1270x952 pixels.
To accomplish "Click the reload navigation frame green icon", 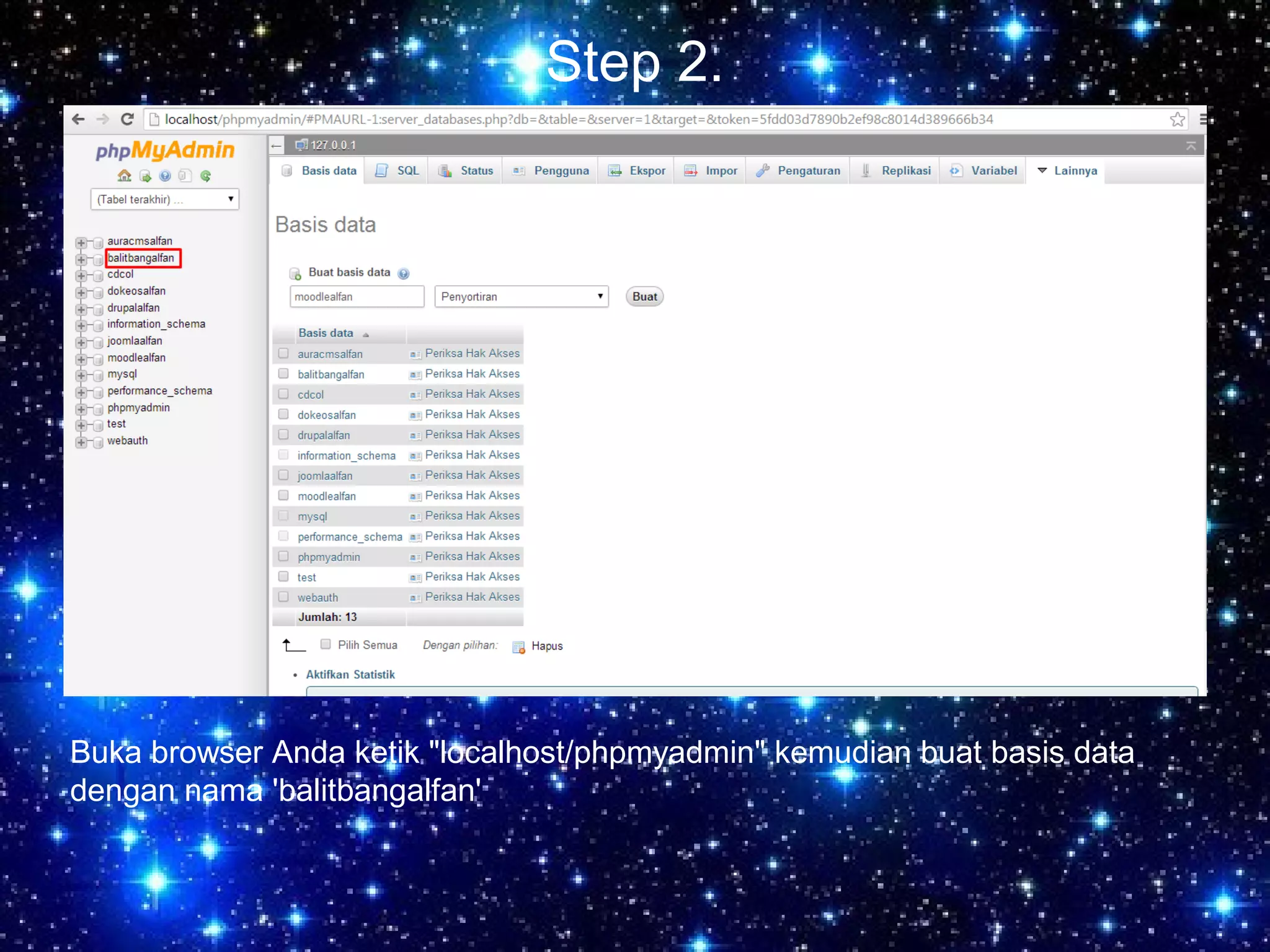I will [x=206, y=176].
